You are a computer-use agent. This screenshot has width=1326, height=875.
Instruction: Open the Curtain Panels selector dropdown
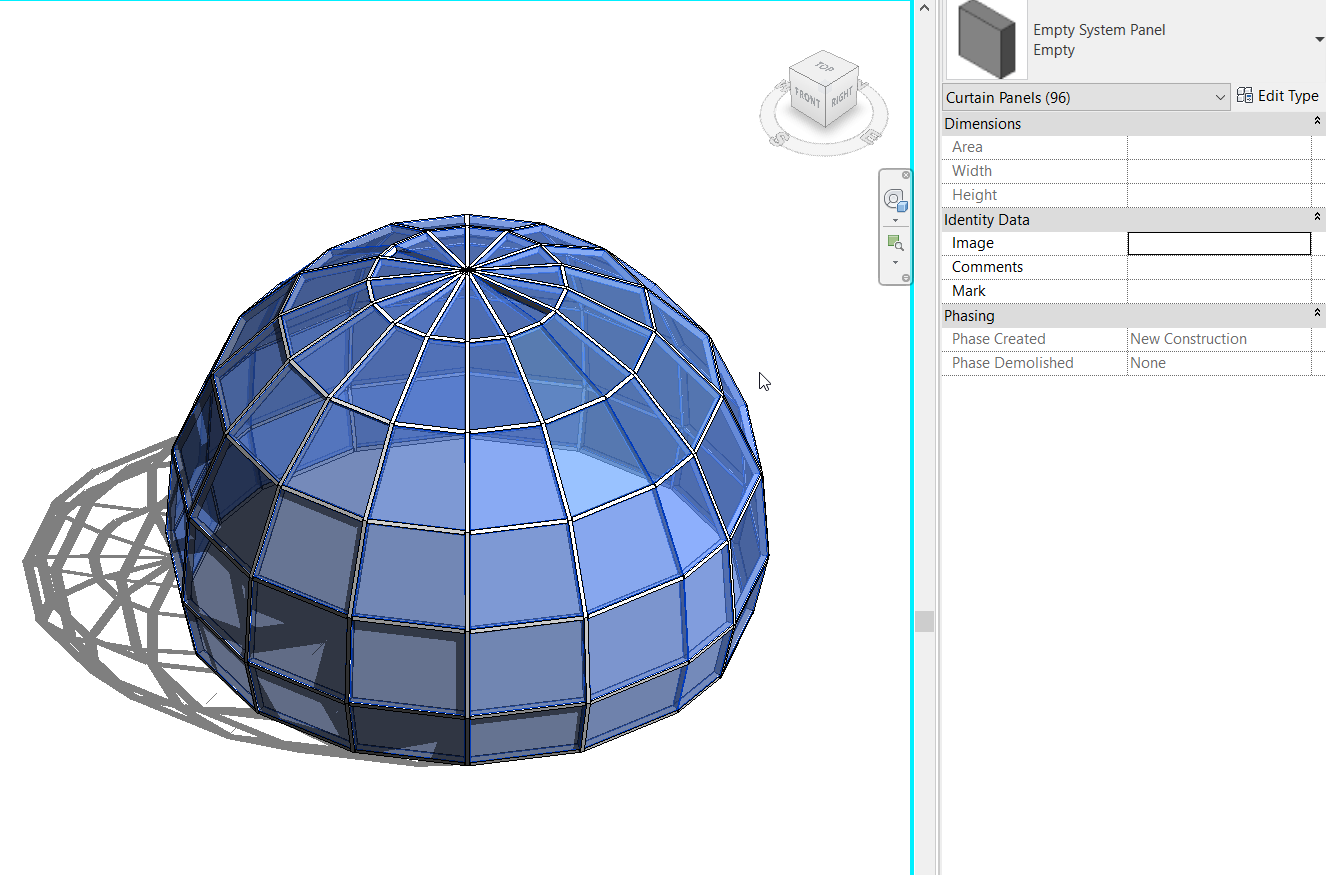coord(1220,97)
